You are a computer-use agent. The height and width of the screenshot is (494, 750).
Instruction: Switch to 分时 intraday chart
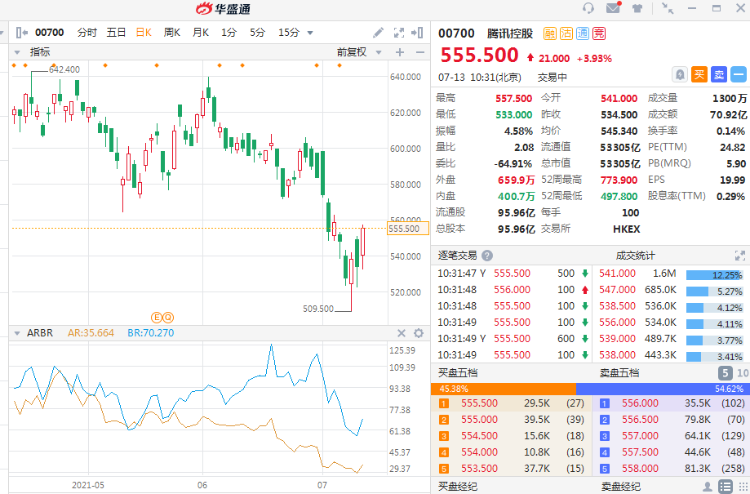[x=87, y=33]
